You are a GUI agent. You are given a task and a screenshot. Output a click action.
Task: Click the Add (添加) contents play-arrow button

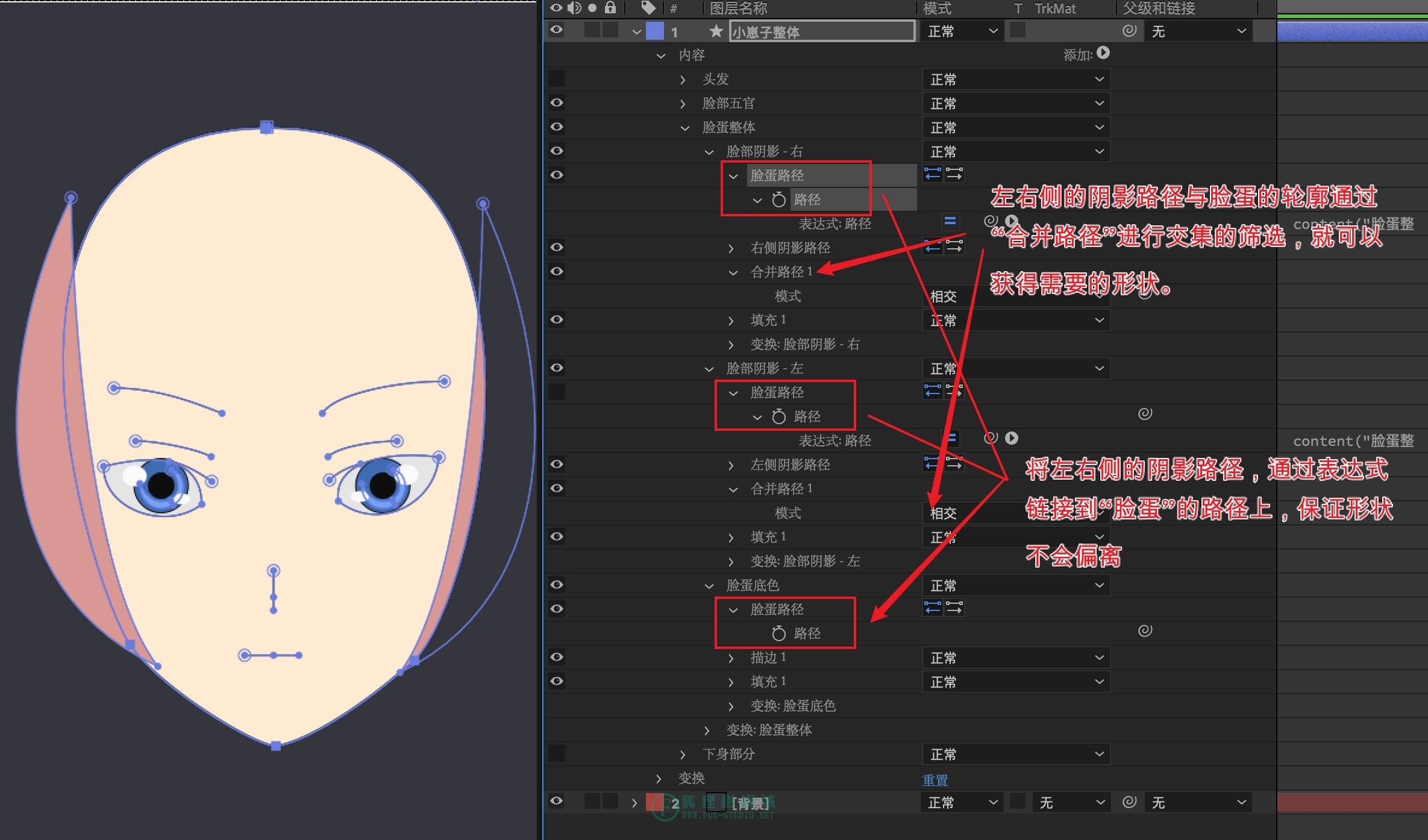1103,53
